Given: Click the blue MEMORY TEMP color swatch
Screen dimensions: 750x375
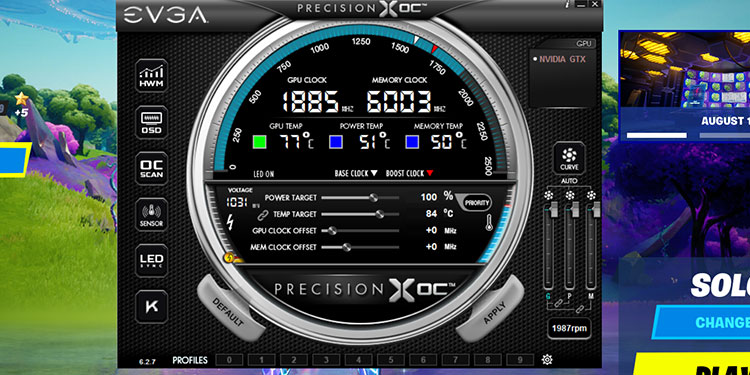Looking at the screenshot, I should 412,142.
